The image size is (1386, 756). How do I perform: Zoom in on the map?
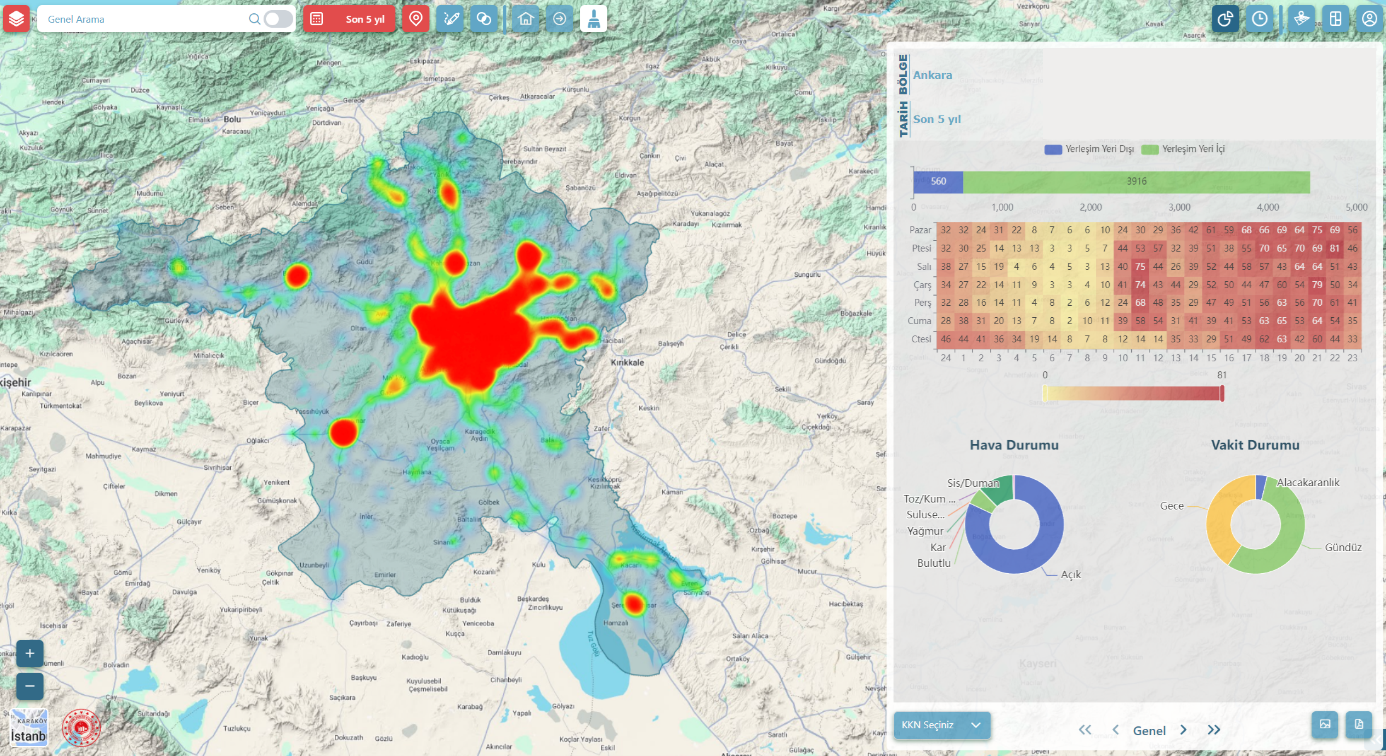click(30, 654)
